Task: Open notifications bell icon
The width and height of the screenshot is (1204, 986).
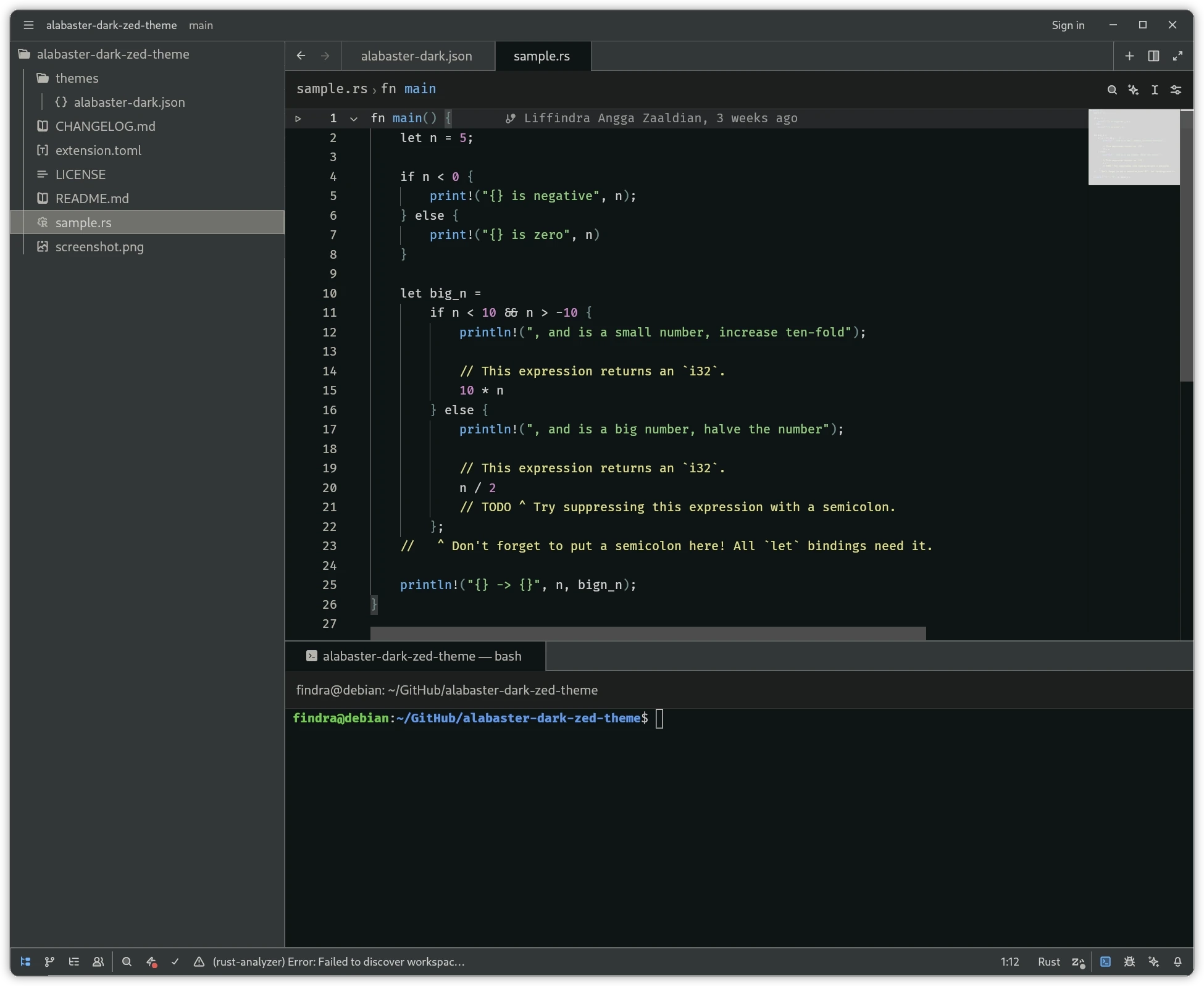Action: [x=1177, y=961]
